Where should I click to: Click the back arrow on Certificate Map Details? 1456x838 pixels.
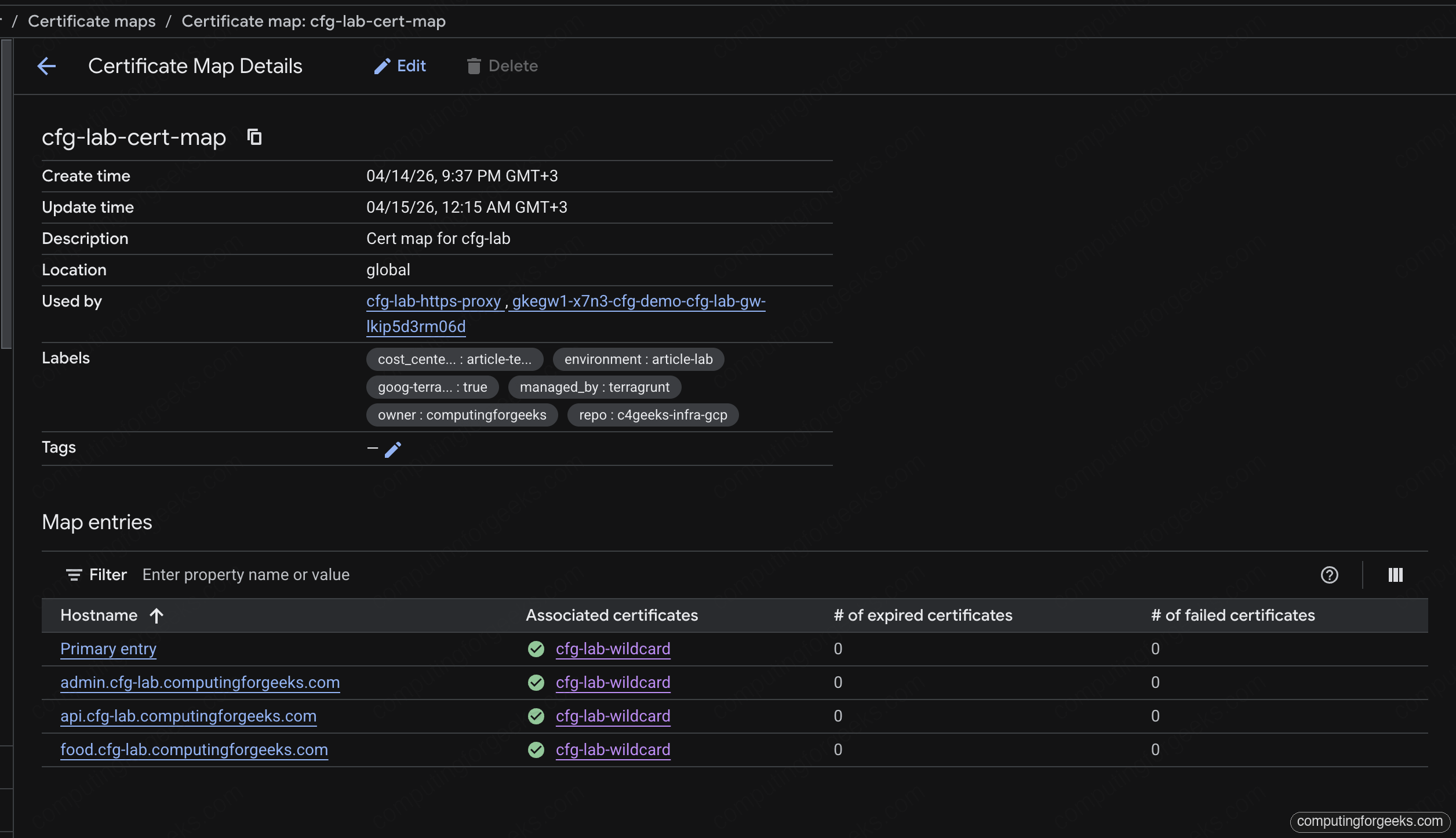[46, 65]
